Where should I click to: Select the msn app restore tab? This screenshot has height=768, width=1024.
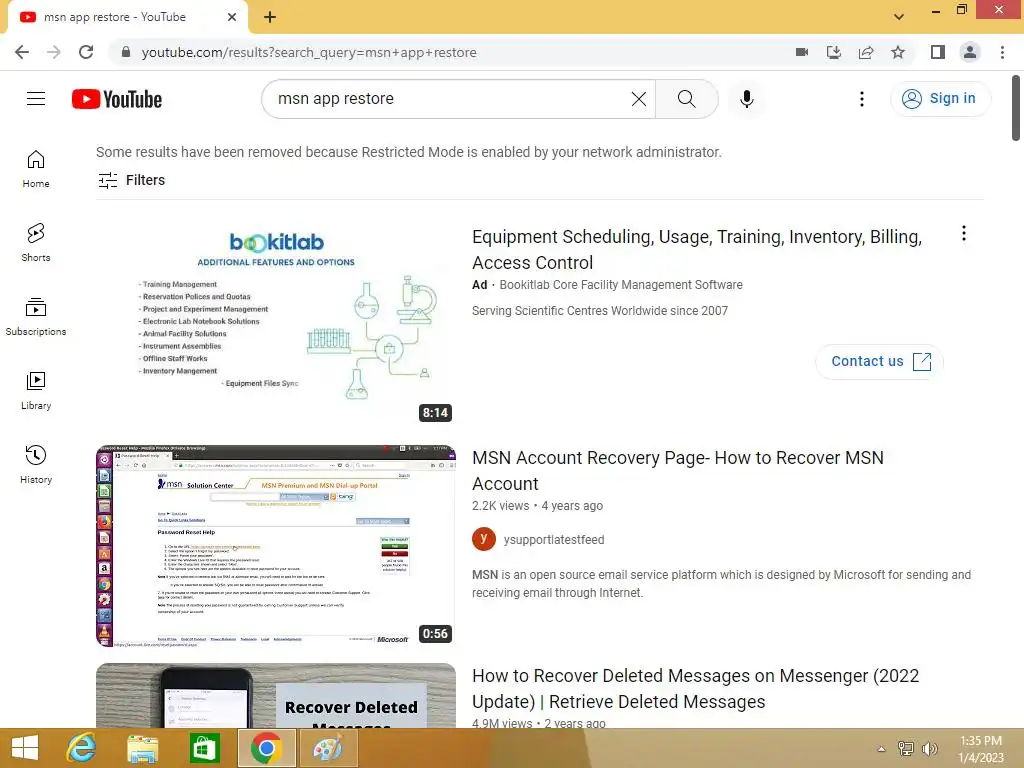coord(127,17)
